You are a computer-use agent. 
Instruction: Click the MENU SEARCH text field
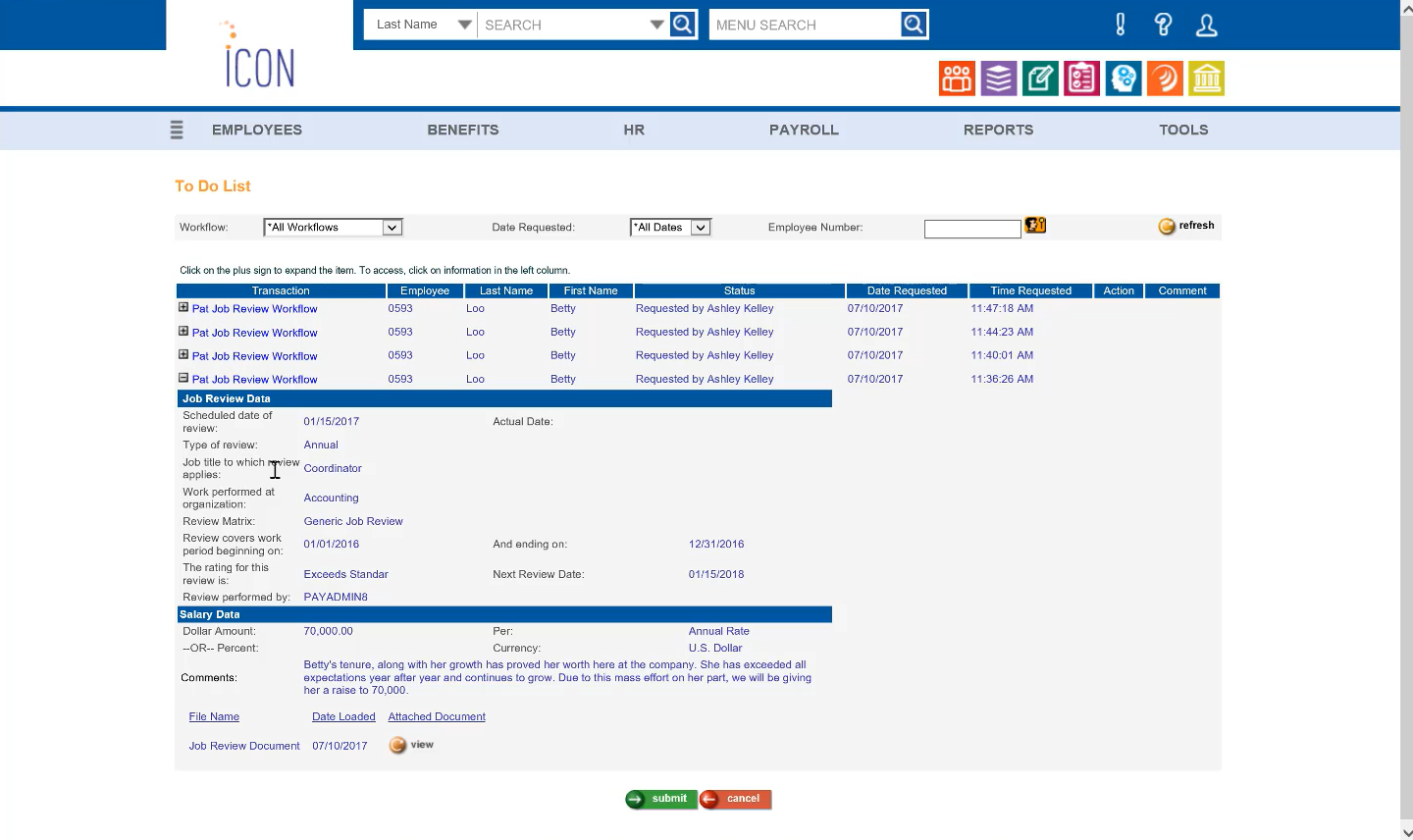coord(805,25)
